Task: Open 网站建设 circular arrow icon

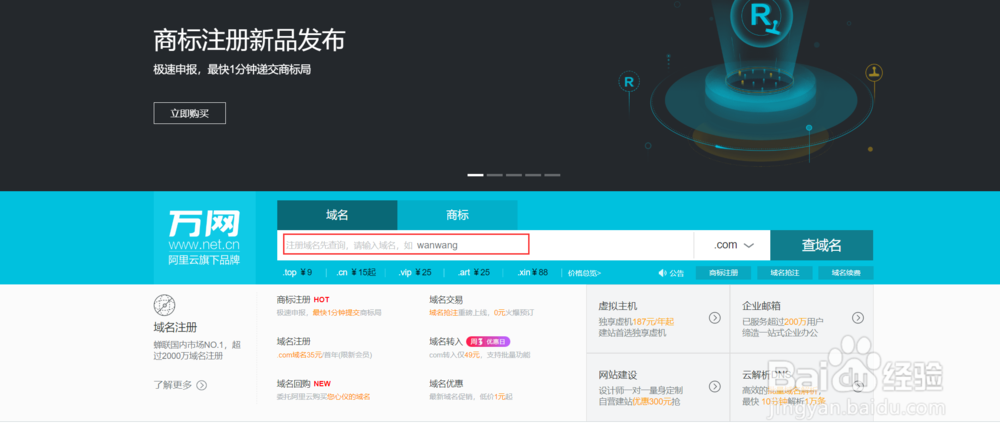Action: click(715, 387)
